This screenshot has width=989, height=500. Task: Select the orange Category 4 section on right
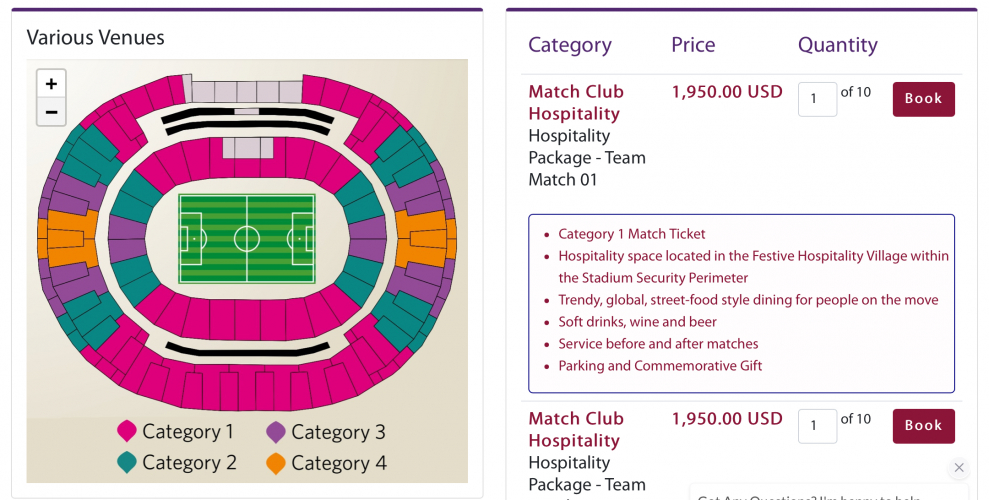pos(425,238)
